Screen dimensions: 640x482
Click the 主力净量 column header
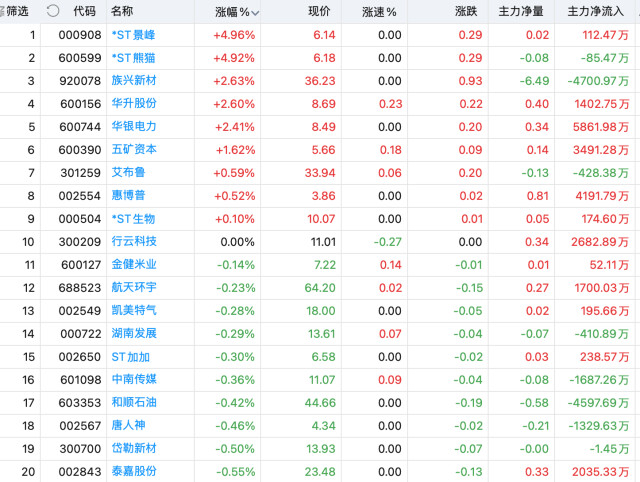click(528, 12)
